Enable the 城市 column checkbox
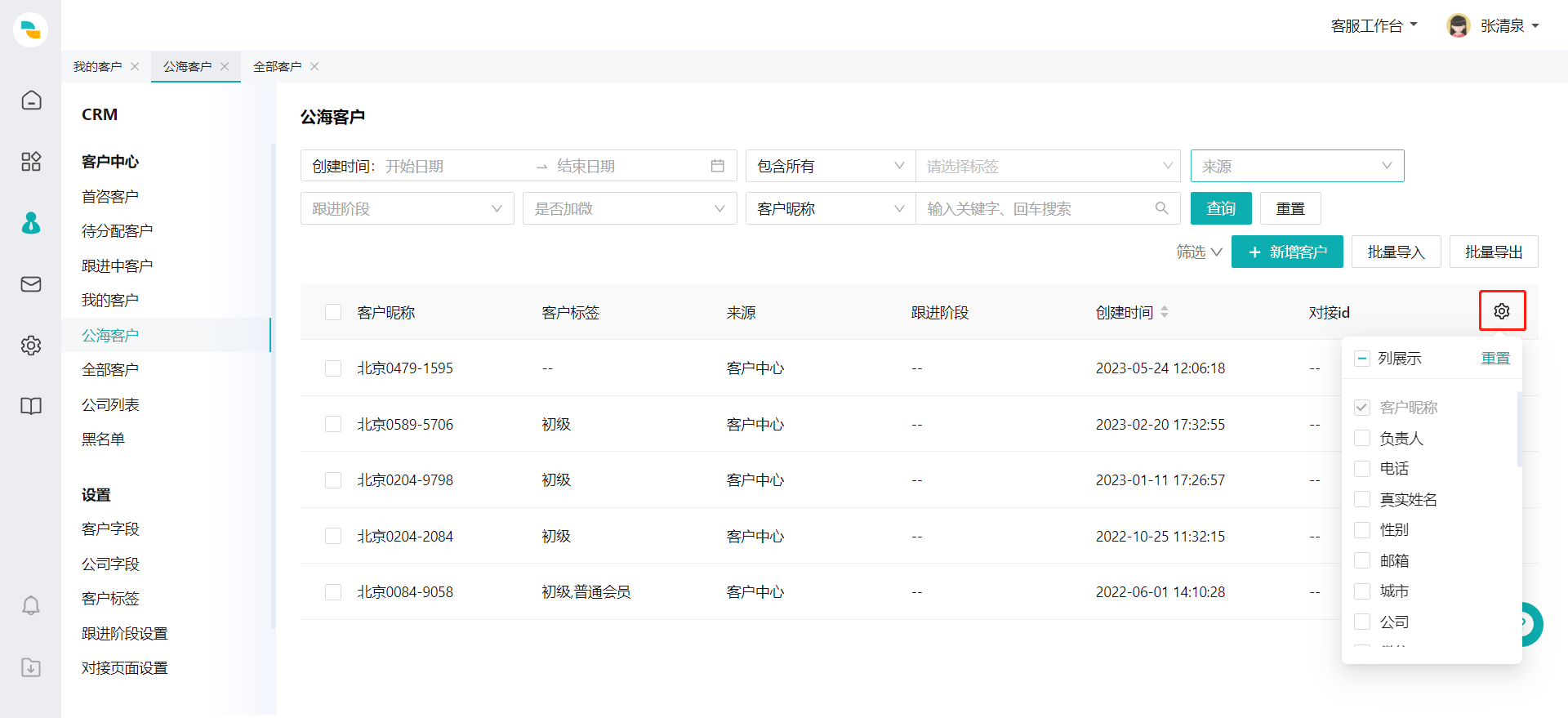The image size is (1568, 718). click(1362, 591)
